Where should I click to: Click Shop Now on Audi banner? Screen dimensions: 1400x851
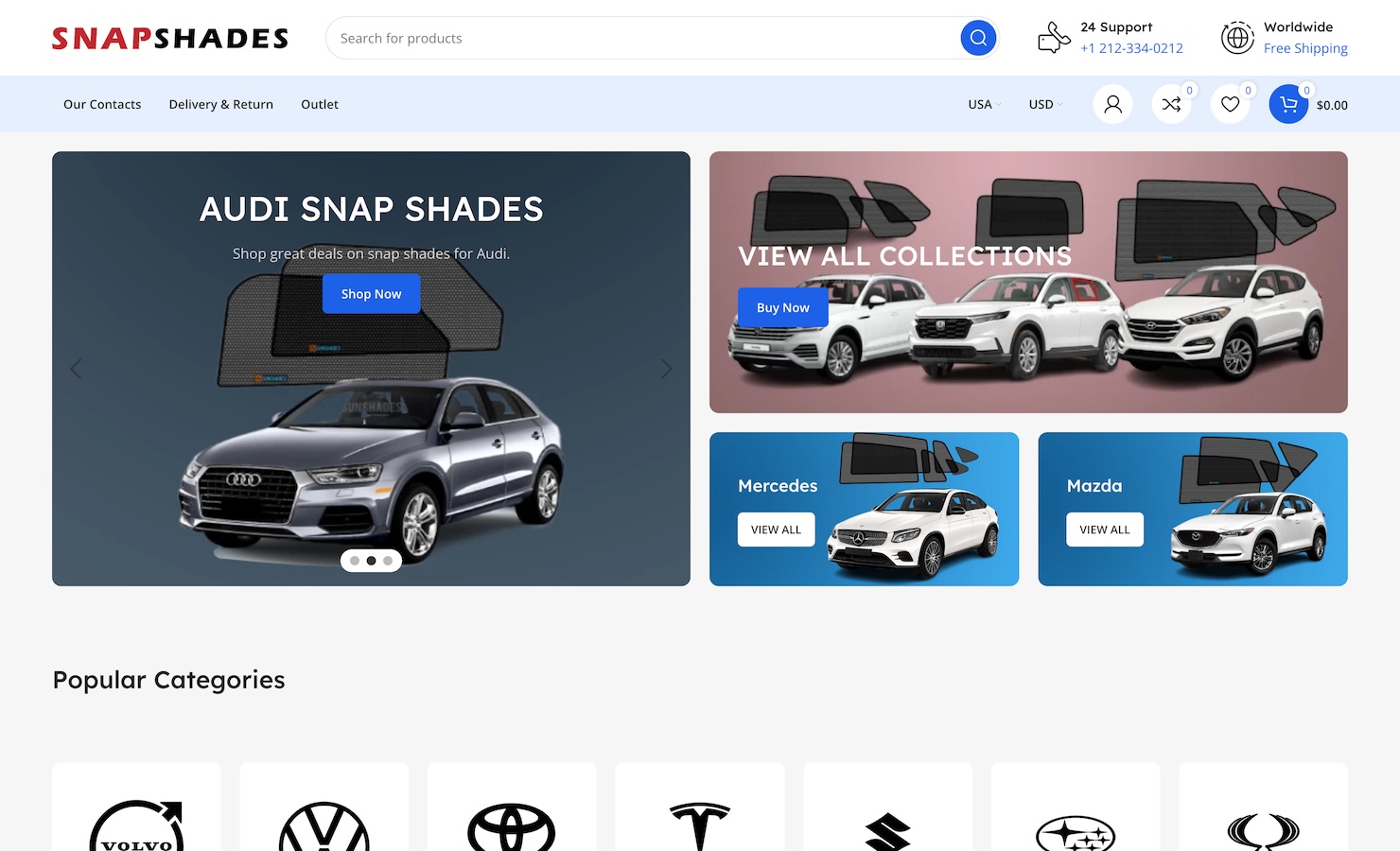(x=371, y=294)
